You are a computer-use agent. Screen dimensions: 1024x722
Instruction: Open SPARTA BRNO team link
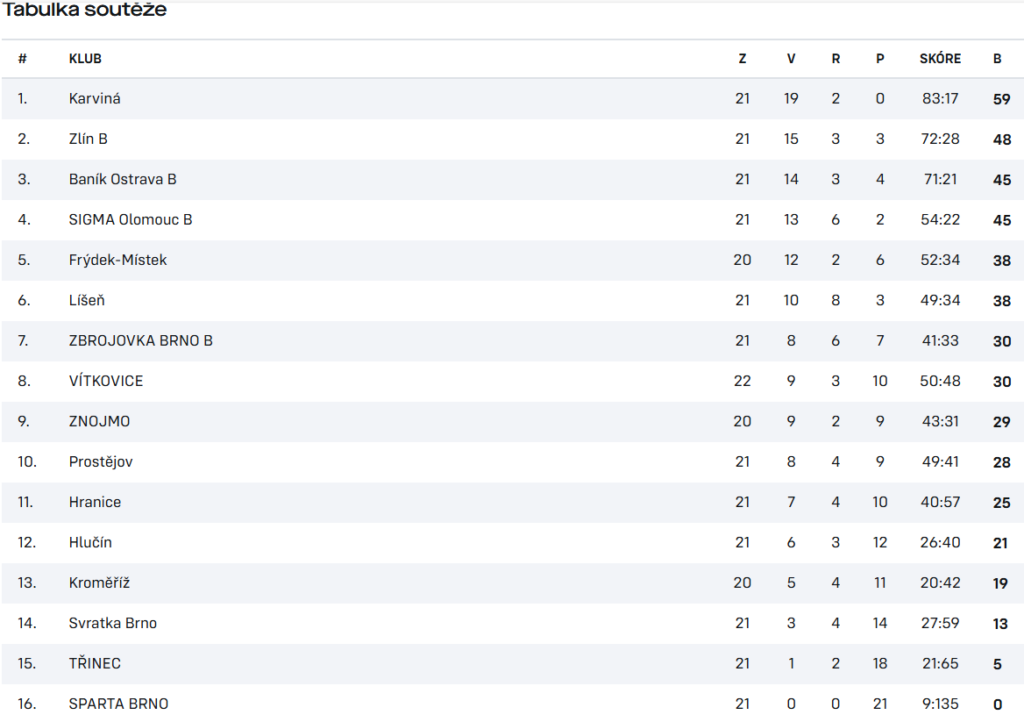point(118,704)
